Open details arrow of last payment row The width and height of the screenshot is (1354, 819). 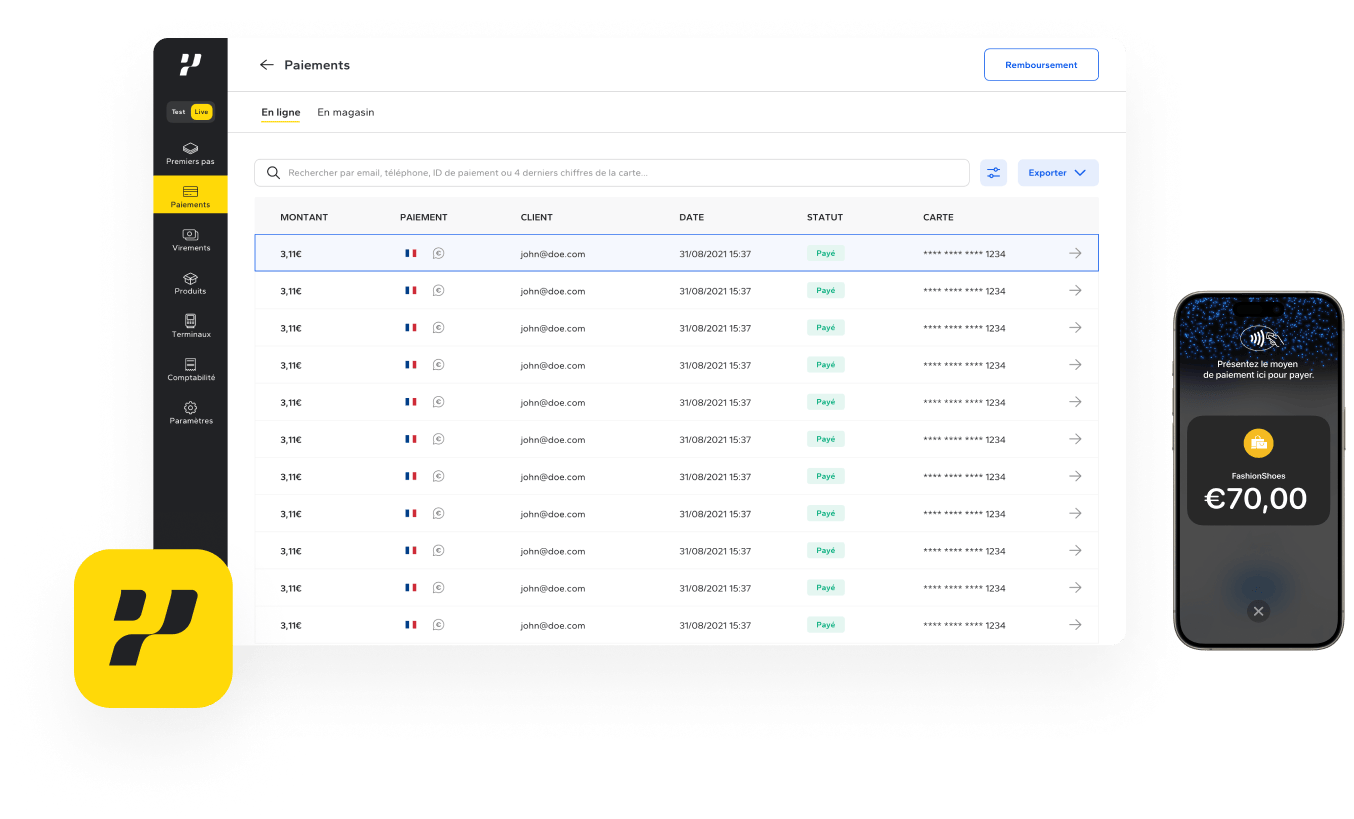coord(1075,625)
